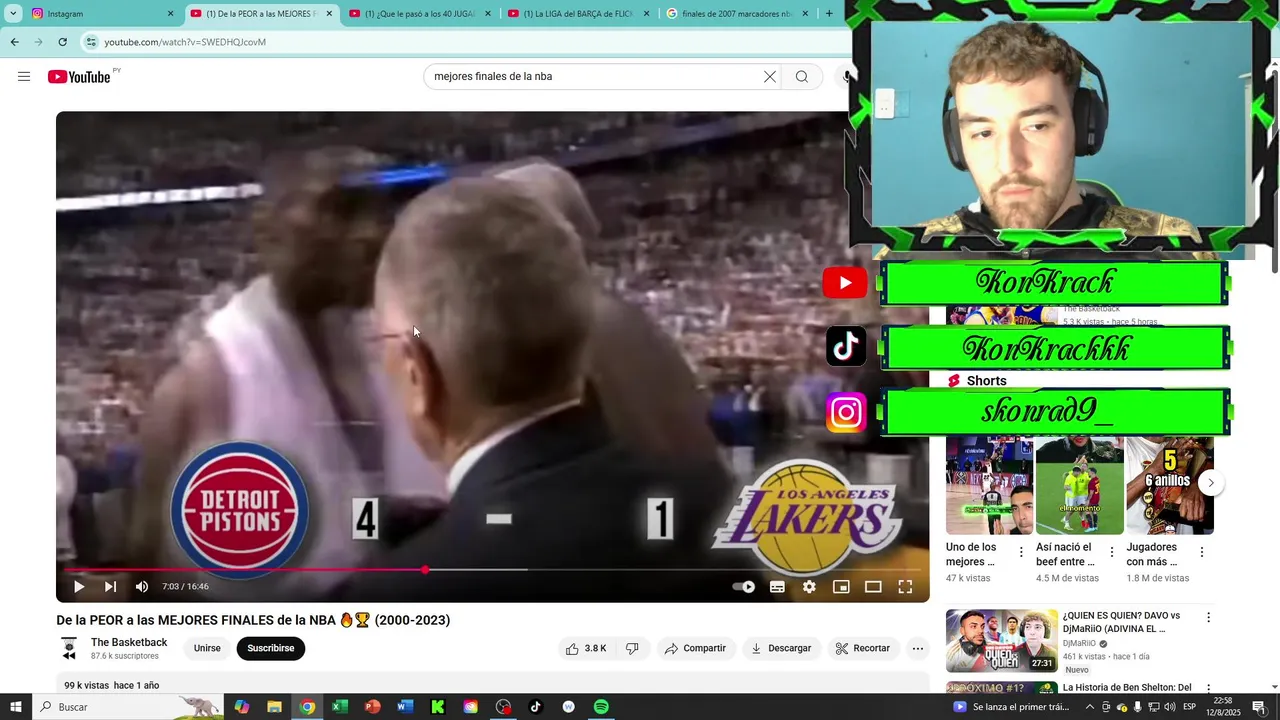This screenshot has height=720, width=1280.
Task: Click the DjMaRiiO channel name
Action: (x=1079, y=644)
